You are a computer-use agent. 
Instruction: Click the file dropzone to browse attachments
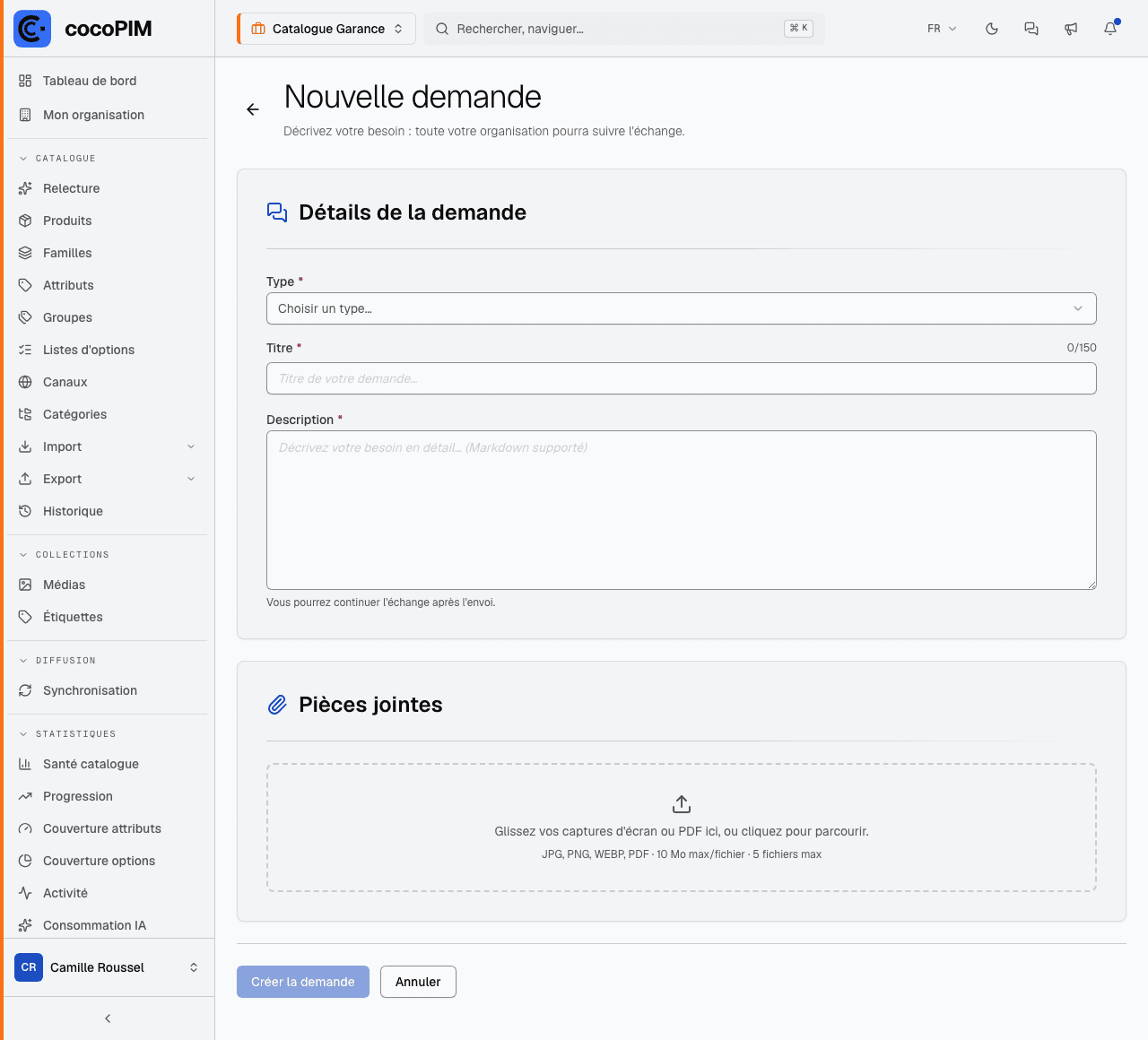tap(682, 828)
